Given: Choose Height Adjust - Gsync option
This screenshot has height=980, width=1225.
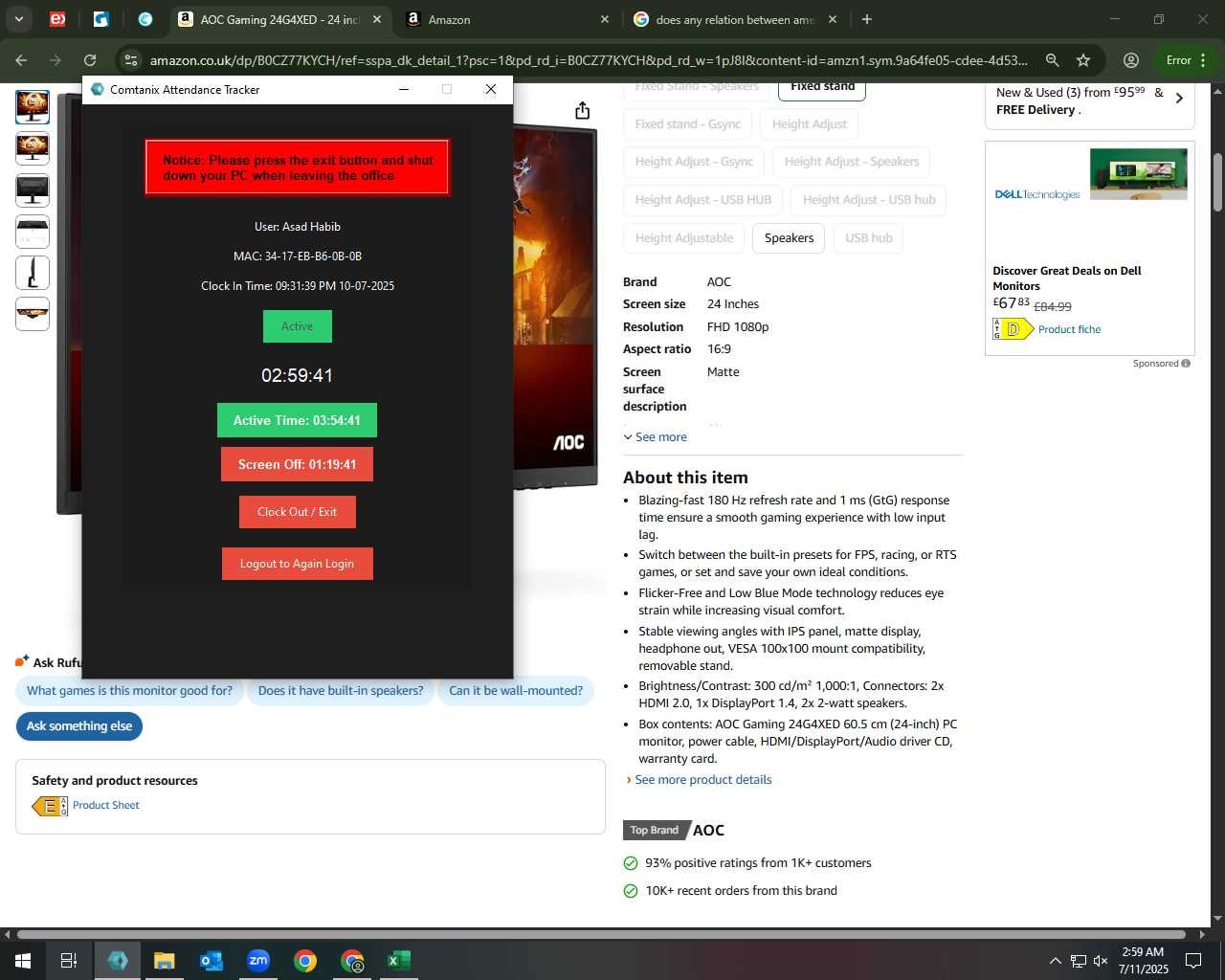Looking at the screenshot, I should coord(694,162).
